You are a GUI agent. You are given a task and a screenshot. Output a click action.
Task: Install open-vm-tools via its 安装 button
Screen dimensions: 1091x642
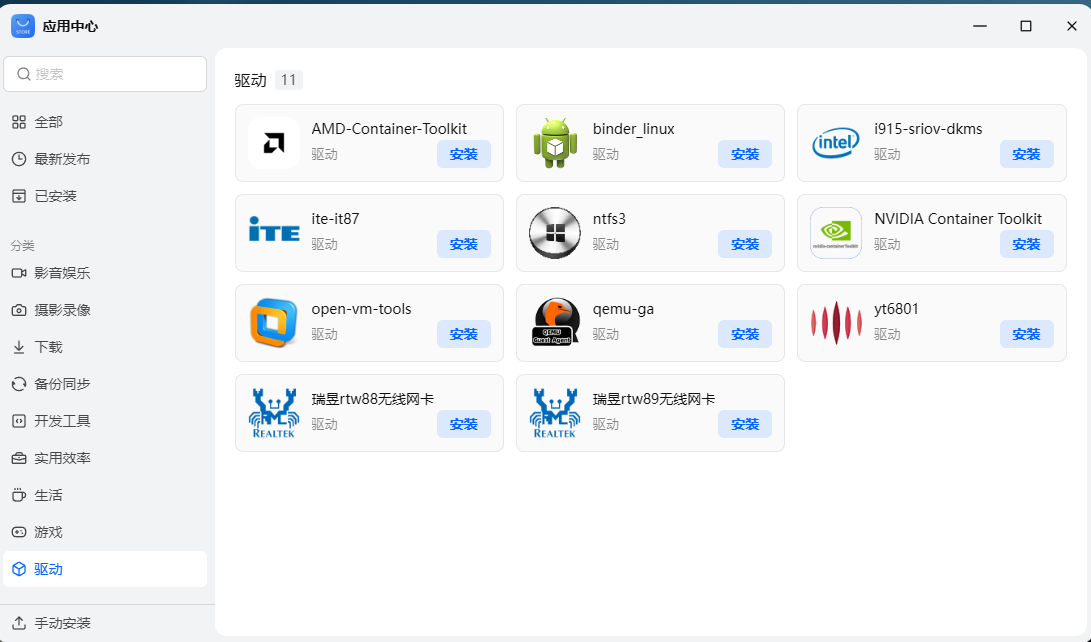tap(463, 335)
